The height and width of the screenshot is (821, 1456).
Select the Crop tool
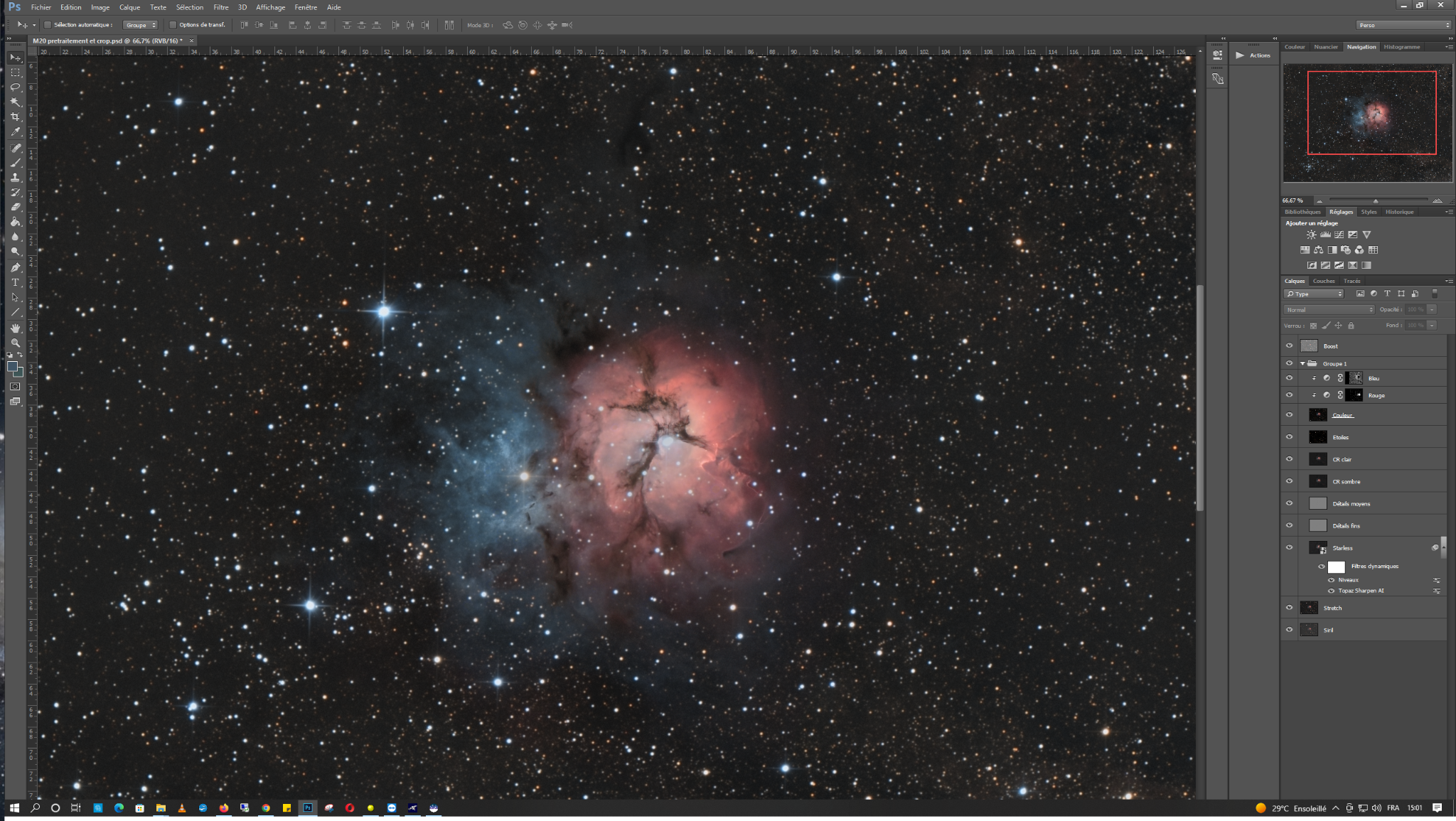coord(15,117)
